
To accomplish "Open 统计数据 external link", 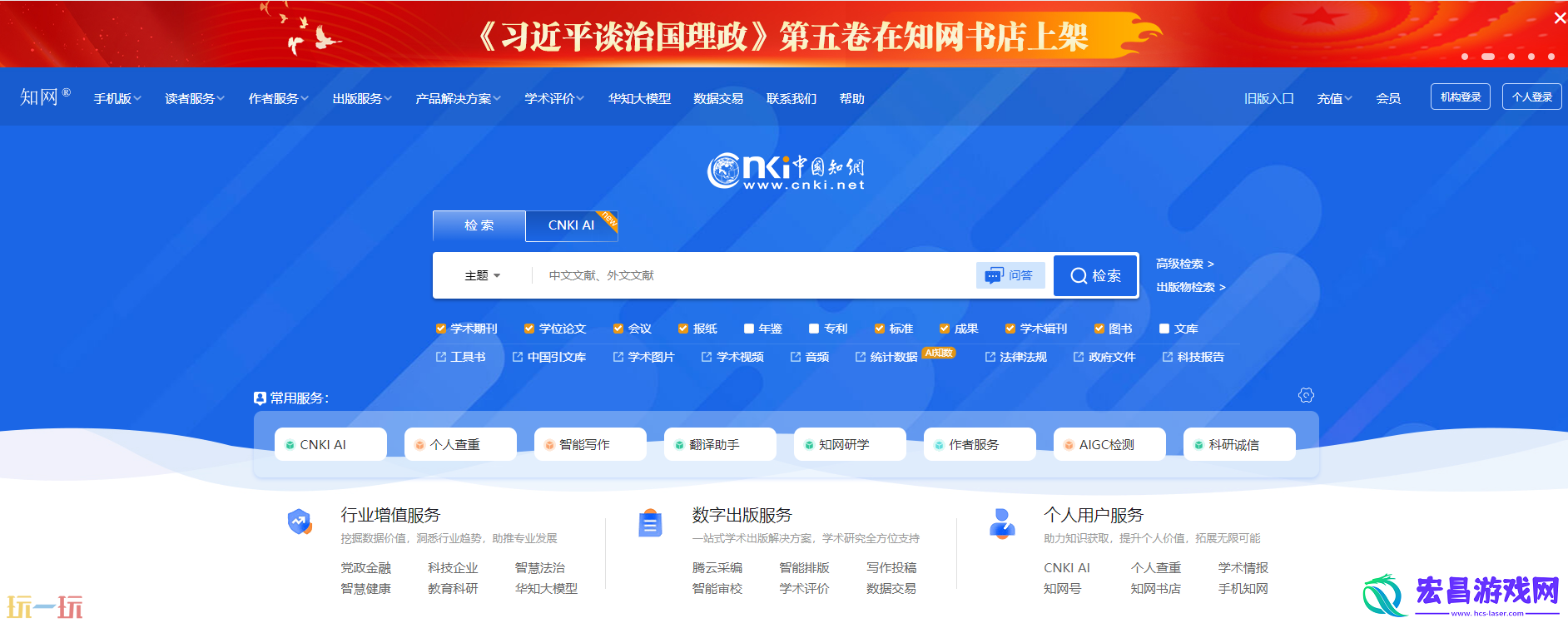I will click(x=886, y=357).
